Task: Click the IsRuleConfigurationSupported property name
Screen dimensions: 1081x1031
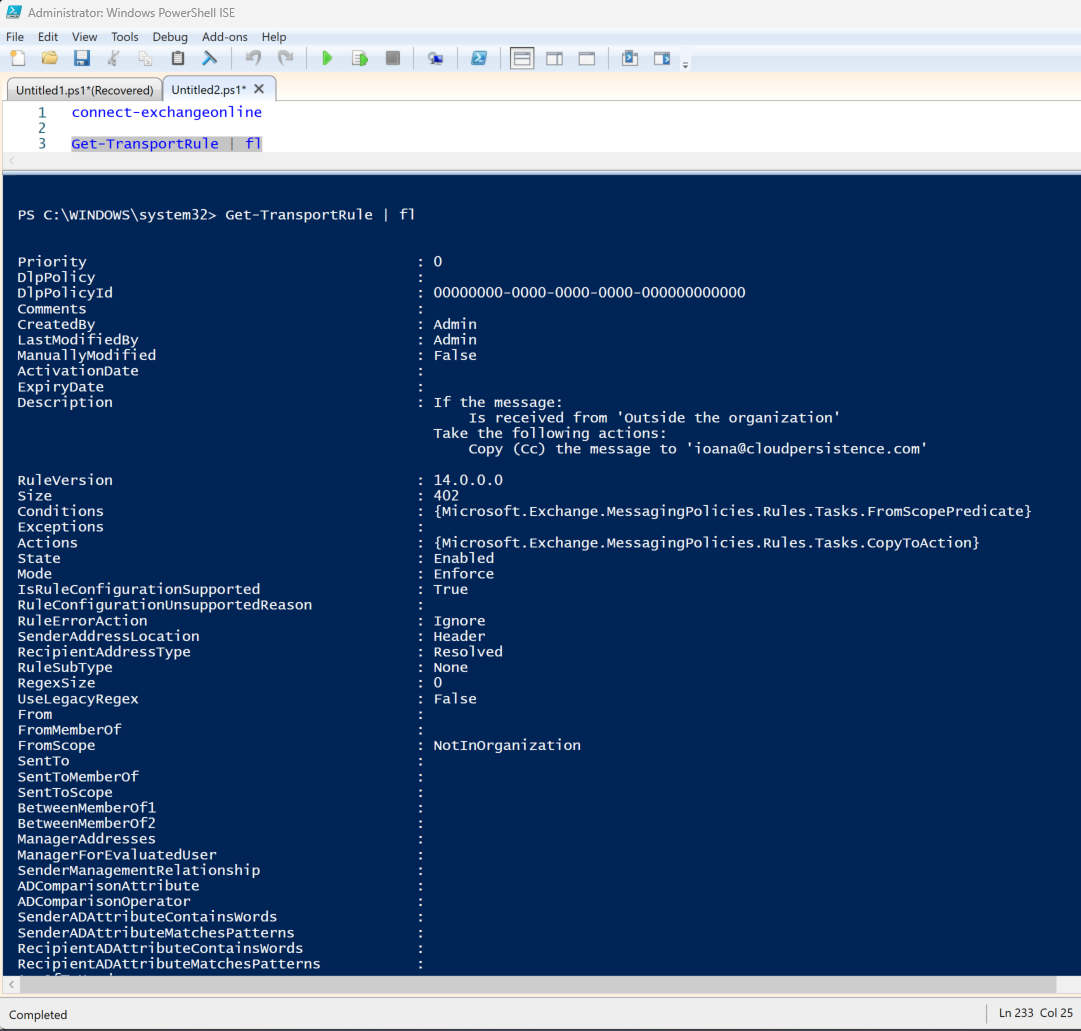Action: click(x=139, y=589)
